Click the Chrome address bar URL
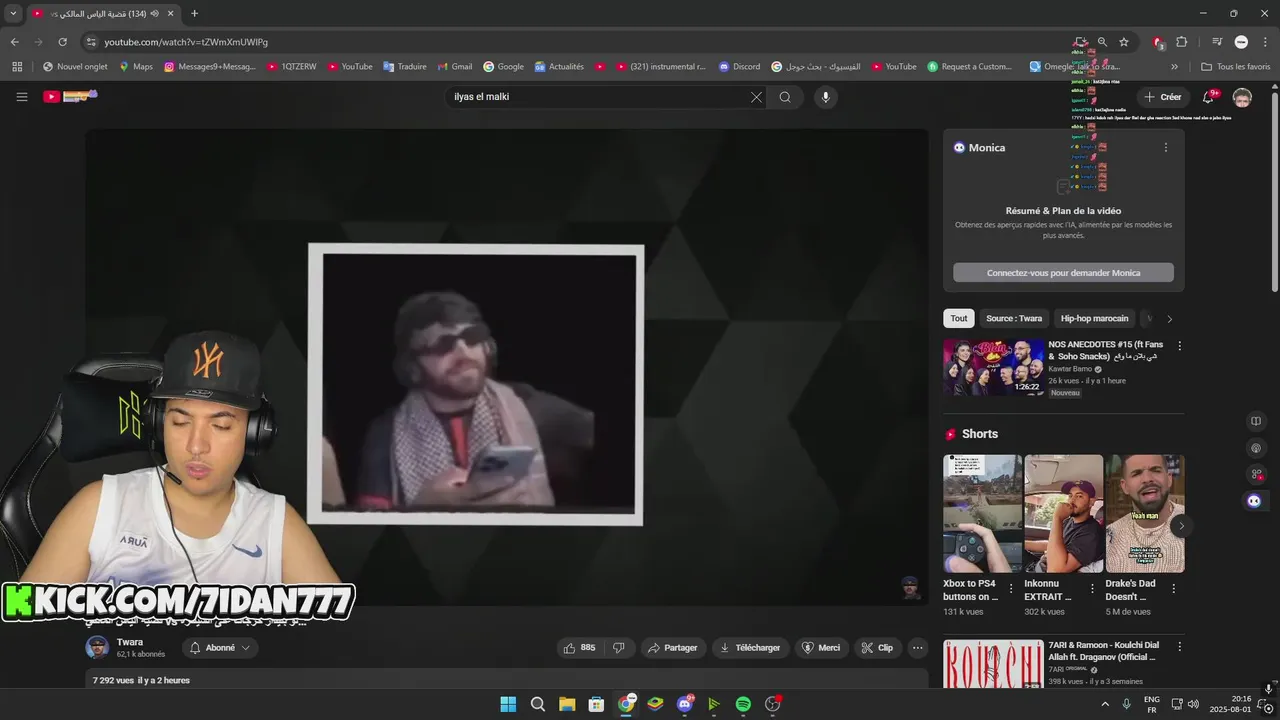 [x=186, y=42]
